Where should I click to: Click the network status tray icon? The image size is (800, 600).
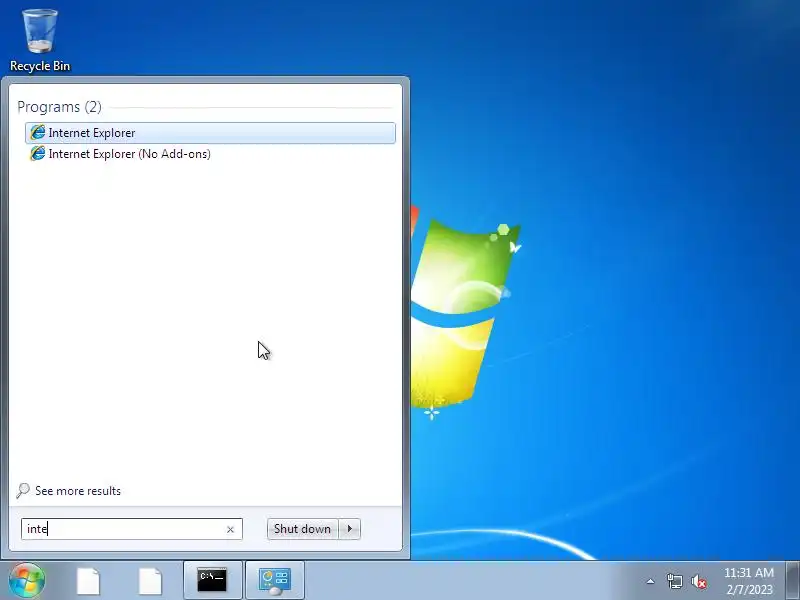[x=674, y=581]
